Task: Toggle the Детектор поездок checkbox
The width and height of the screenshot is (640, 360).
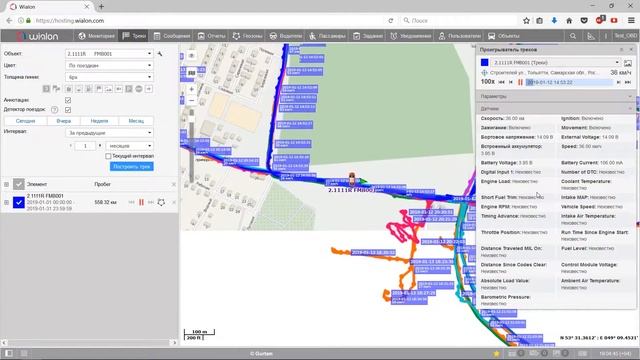Action: pos(68,110)
